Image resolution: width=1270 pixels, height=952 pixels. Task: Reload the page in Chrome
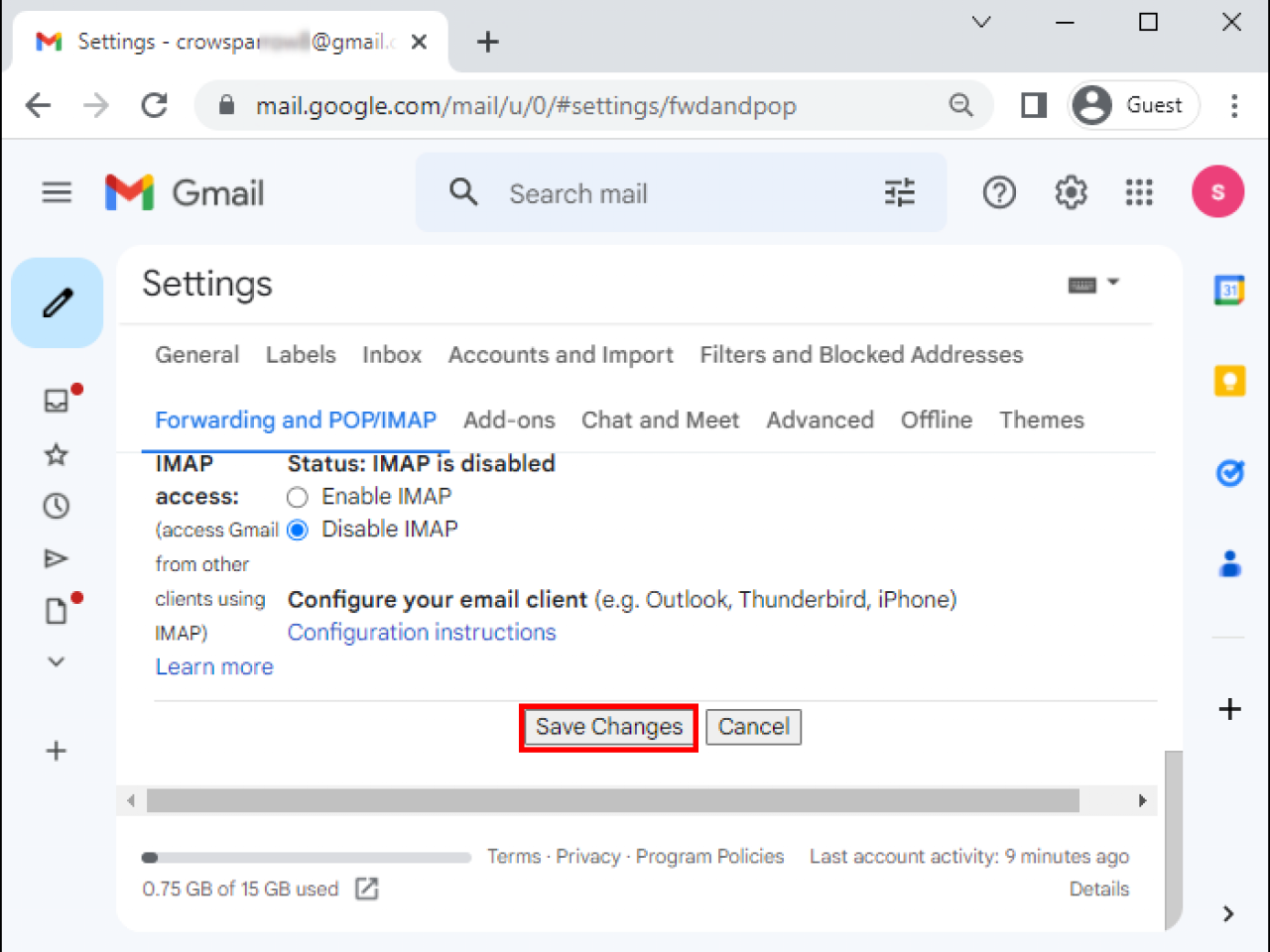click(x=154, y=105)
